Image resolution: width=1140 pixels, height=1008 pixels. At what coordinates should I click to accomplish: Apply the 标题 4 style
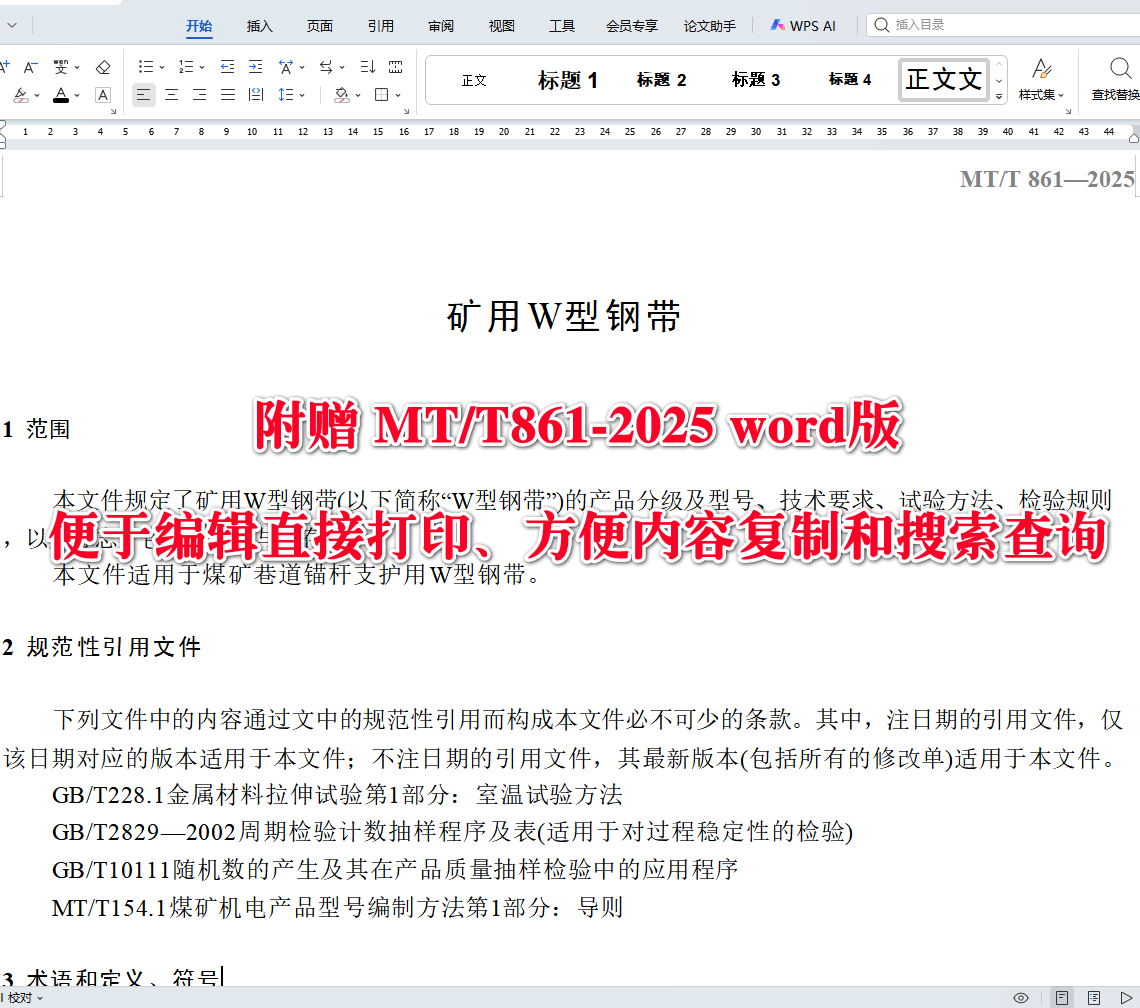850,79
